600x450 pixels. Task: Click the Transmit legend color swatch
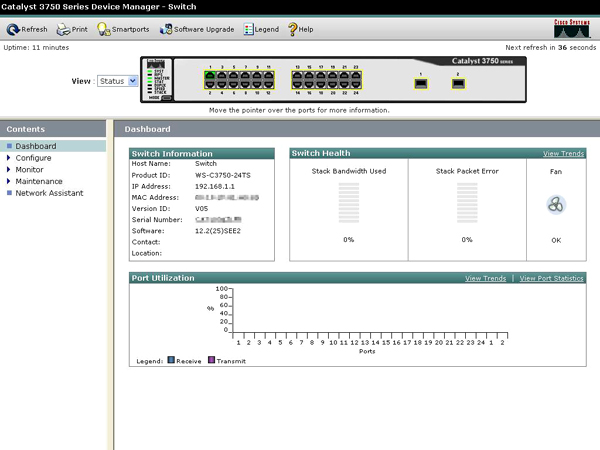pyautogui.click(x=211, y=360)
